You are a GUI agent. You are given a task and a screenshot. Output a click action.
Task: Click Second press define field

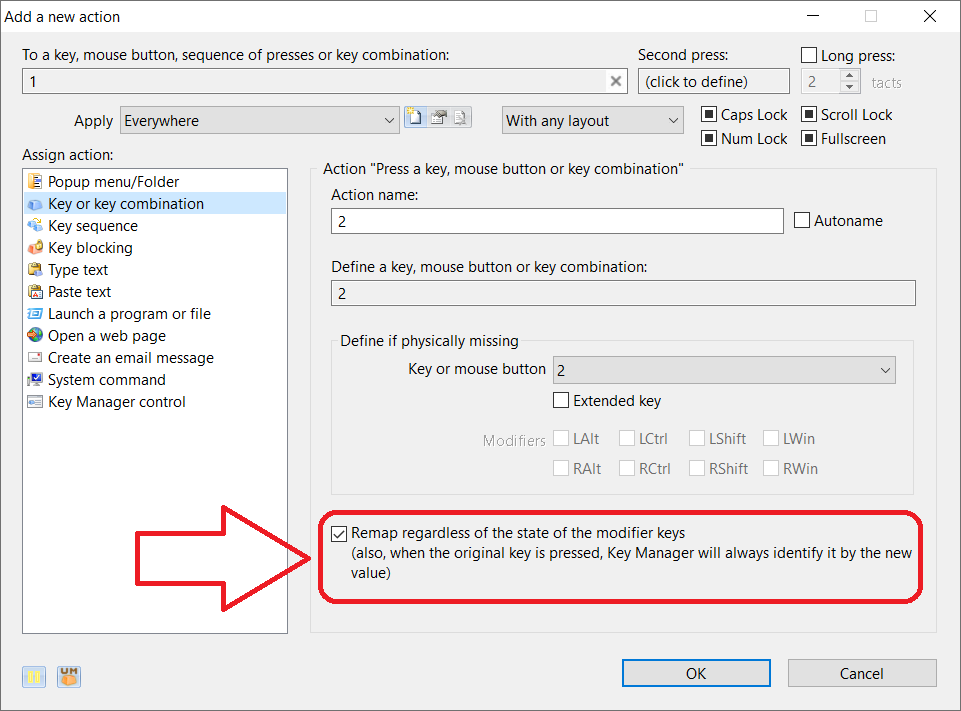coord(713,81)
